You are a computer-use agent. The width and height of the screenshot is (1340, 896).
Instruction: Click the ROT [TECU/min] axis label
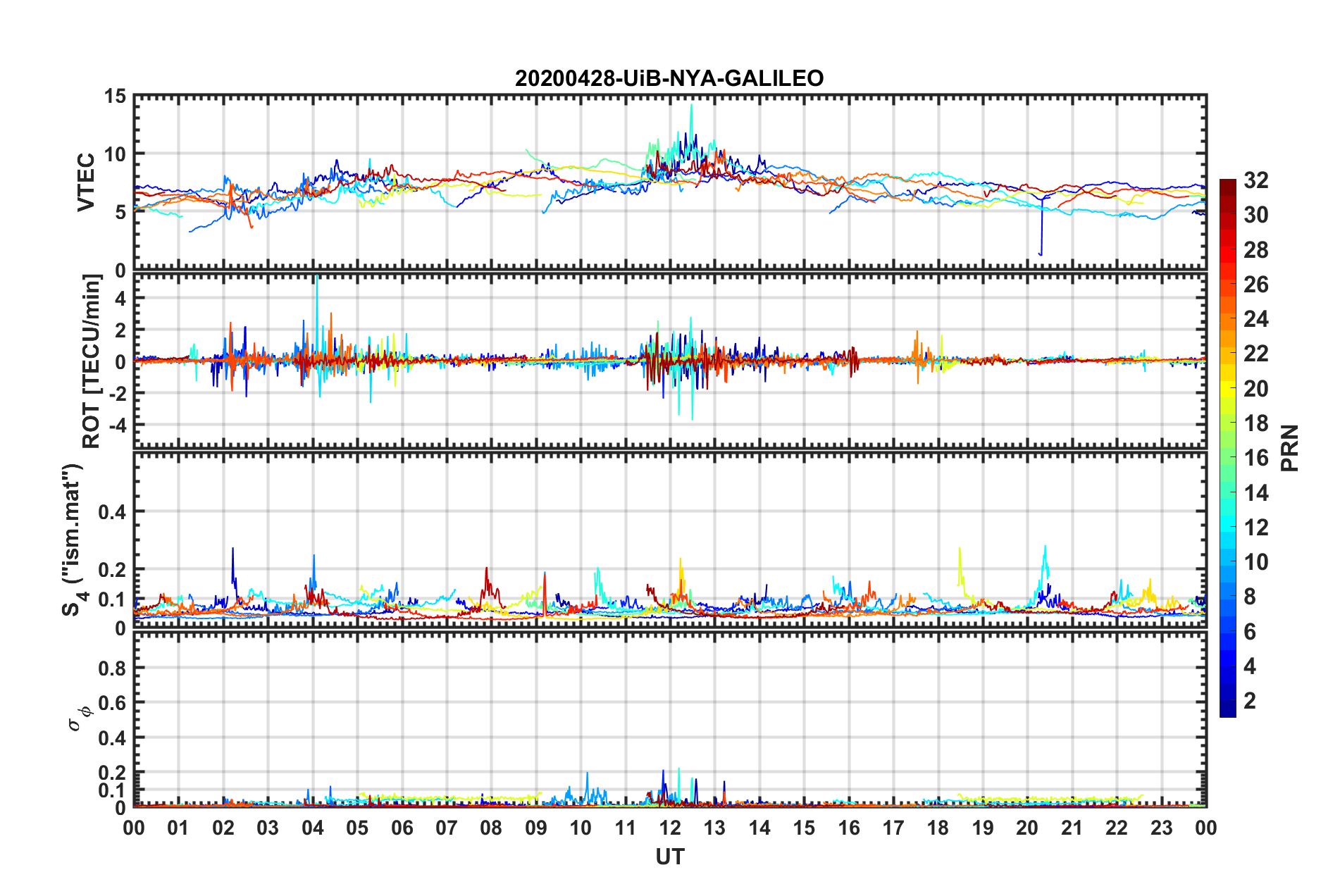(x=91, y=361)
